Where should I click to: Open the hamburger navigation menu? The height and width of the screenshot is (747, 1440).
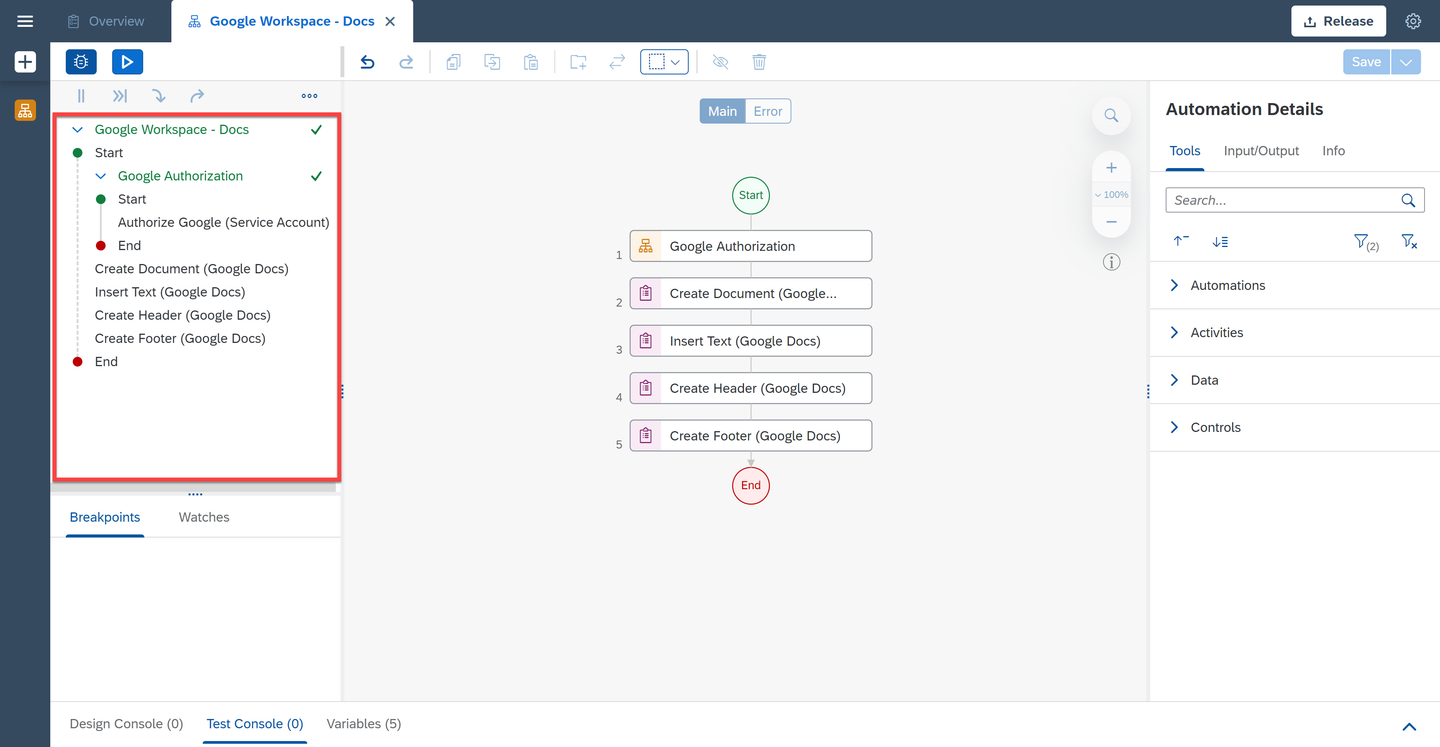point(25,21)
